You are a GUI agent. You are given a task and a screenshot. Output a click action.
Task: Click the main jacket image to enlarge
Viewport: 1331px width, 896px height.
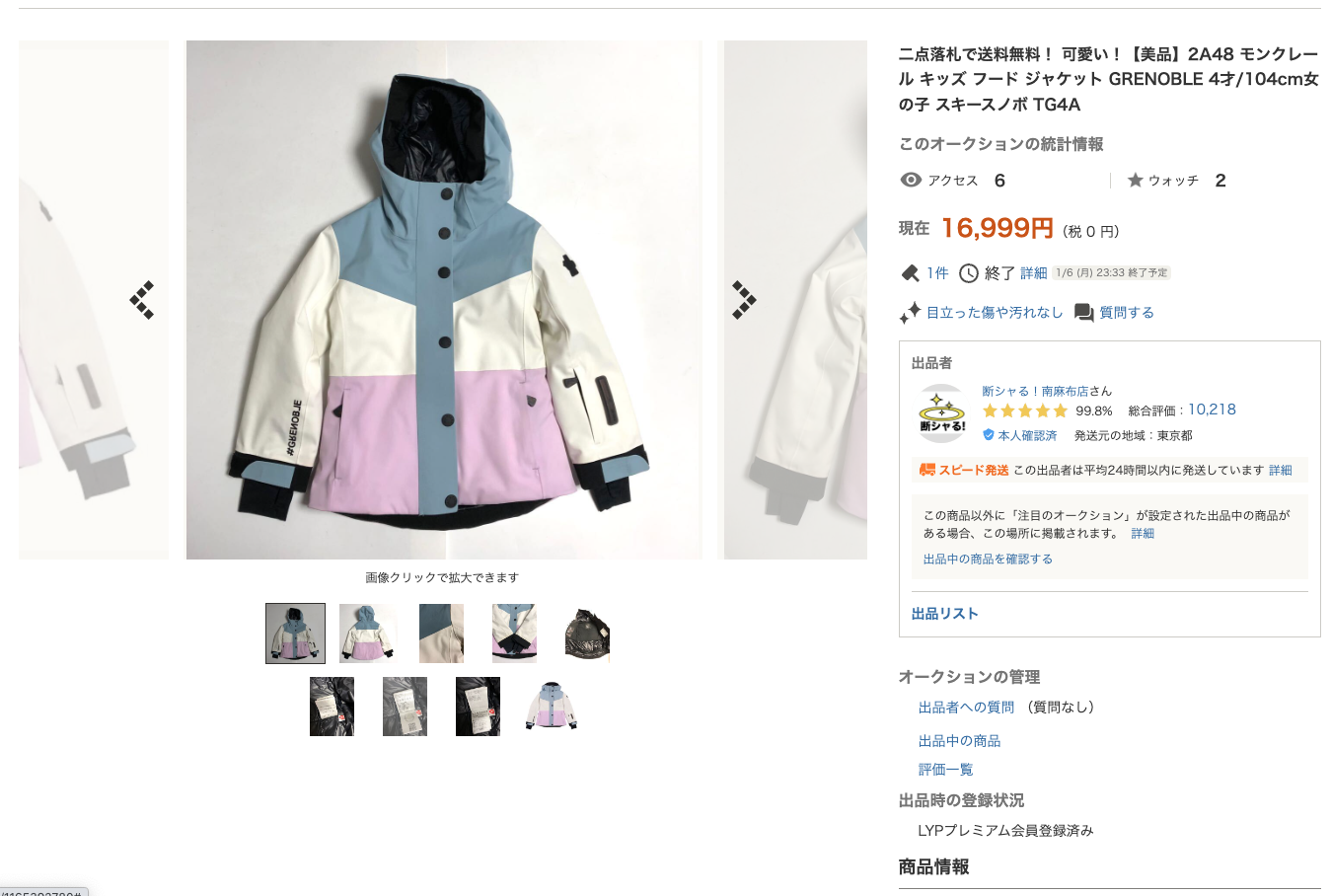(444, 300)
